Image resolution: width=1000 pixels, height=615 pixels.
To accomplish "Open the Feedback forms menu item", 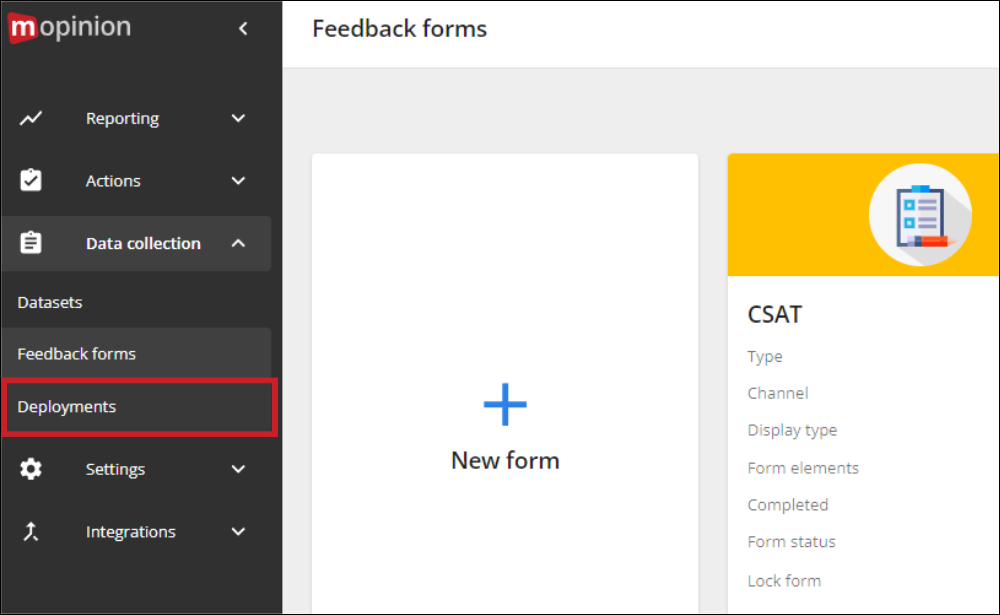I will (x=76, y=353).
